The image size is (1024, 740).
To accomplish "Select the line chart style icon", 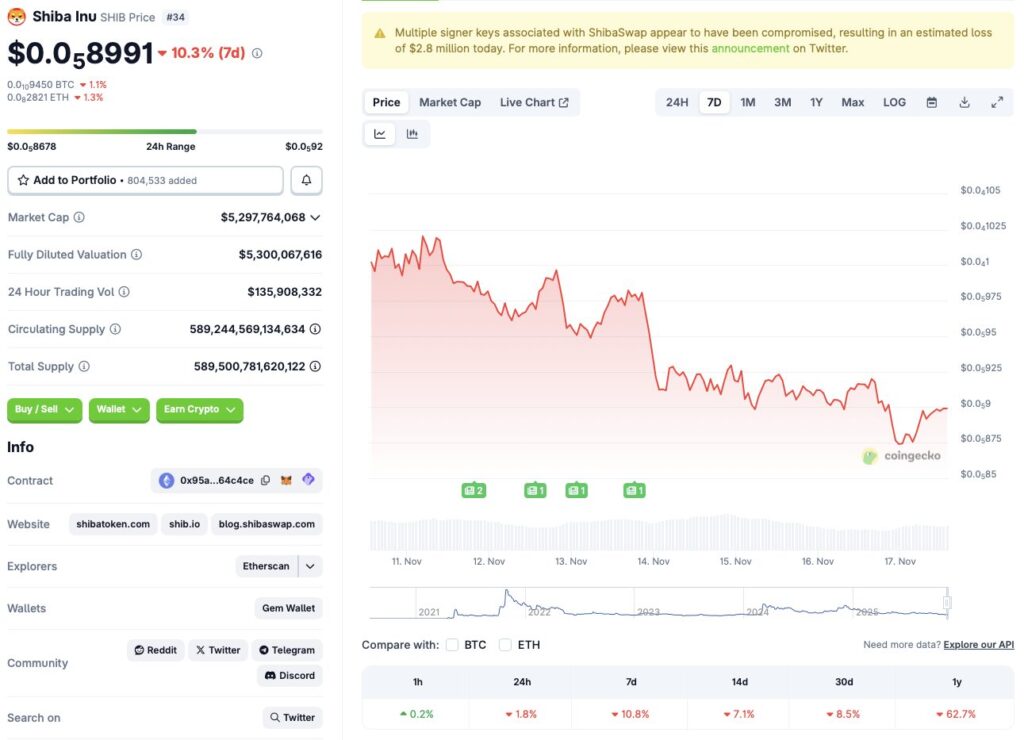I will pyautogui.click(x=379, y=133).
